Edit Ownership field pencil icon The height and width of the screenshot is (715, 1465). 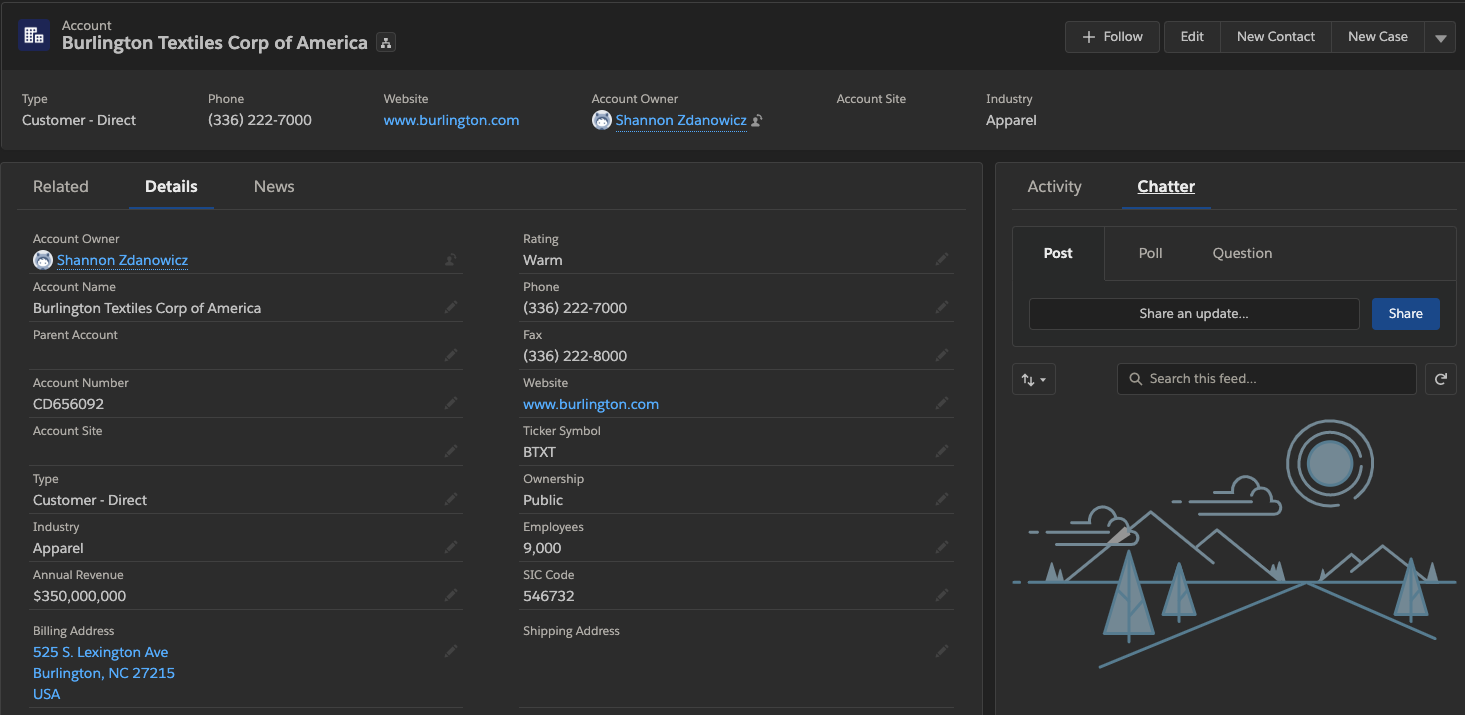click(x=942, y=499)
